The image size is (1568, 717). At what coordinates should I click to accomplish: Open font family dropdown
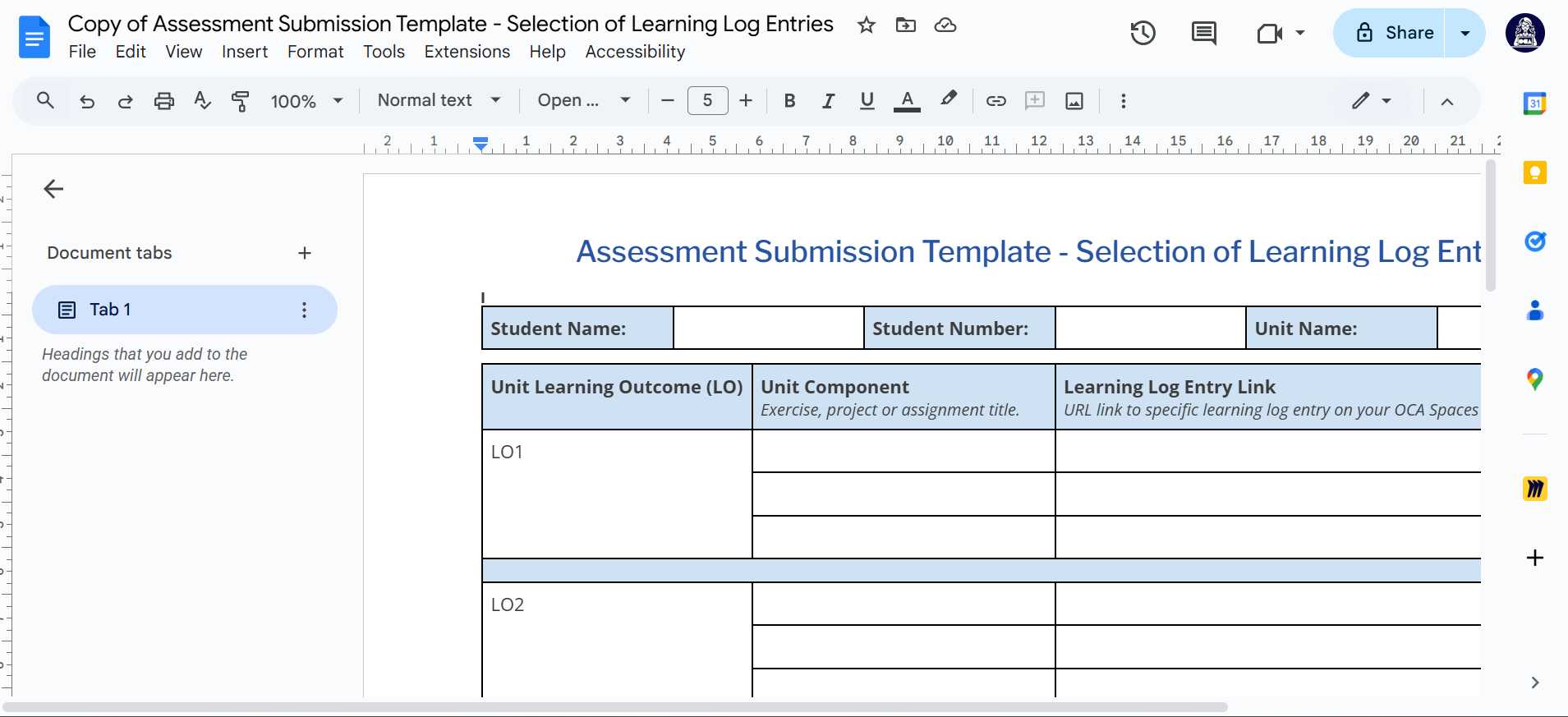click(x=584, y=100)
